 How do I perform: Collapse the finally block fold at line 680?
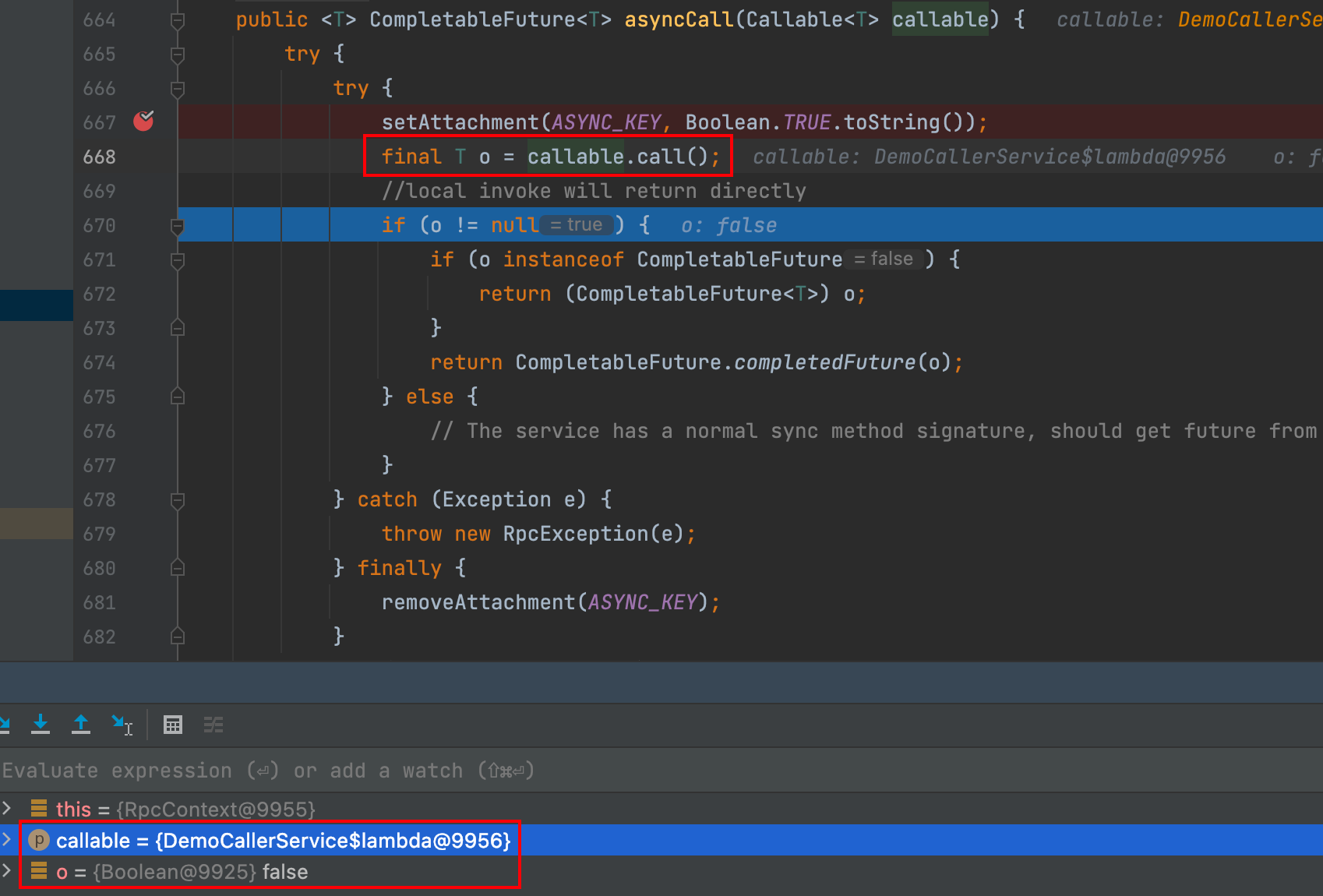[x=178, y=568]
